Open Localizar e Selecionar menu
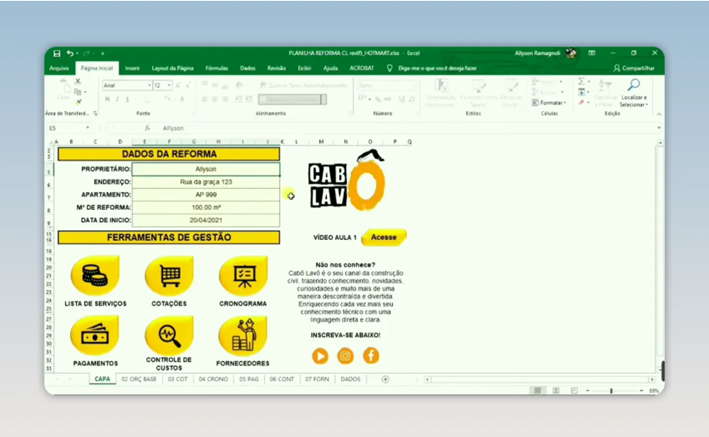This screenshot has height=437, width=709. (x=633, y=93)
